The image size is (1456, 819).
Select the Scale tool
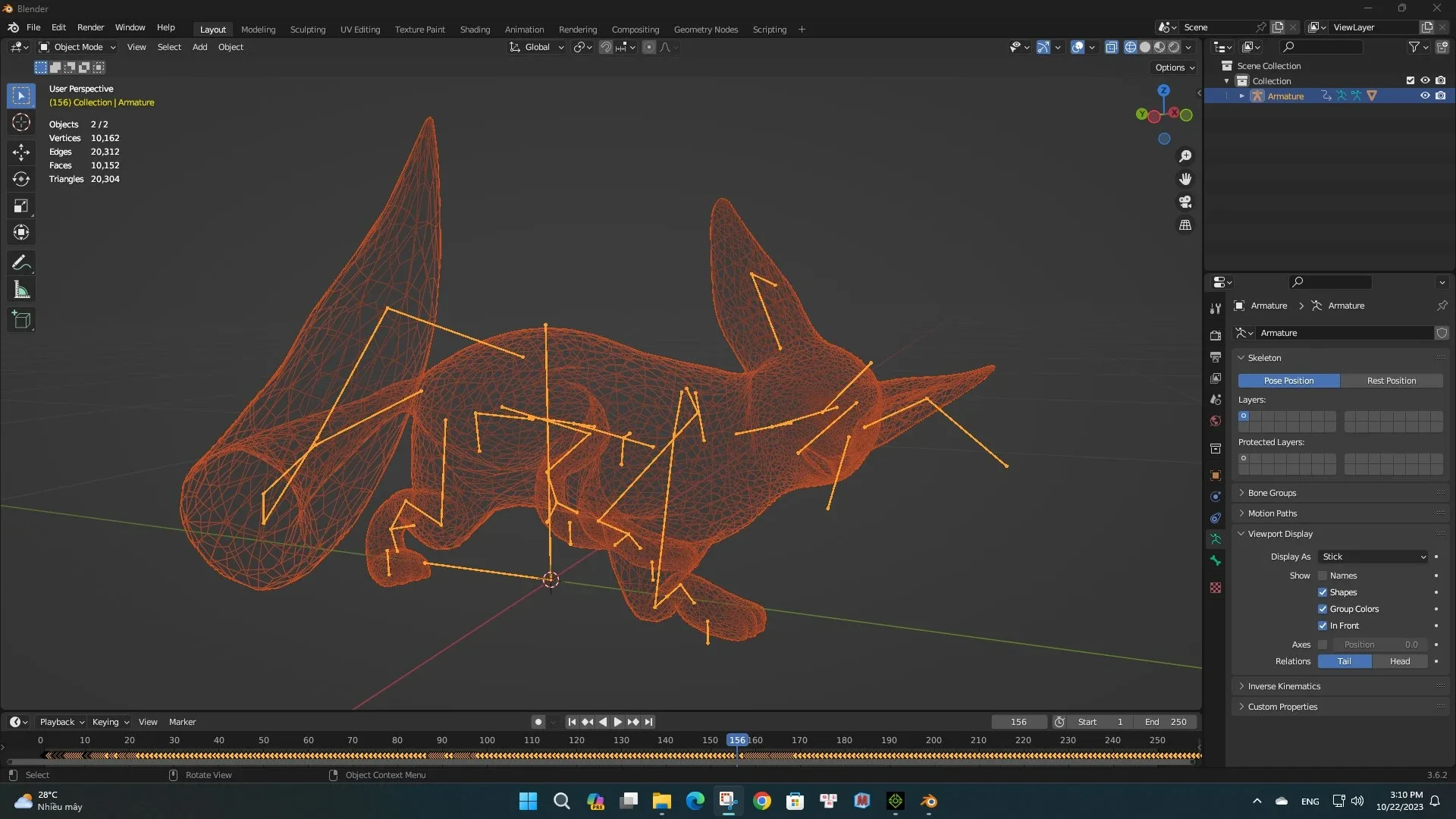click(x=20, y=206)
